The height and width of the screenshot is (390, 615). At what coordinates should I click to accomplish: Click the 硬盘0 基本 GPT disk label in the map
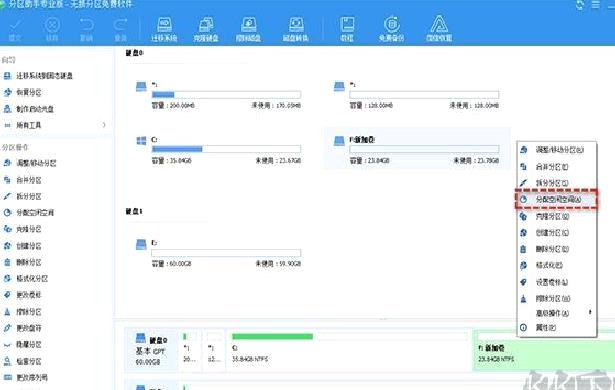[x=151, y=350]
